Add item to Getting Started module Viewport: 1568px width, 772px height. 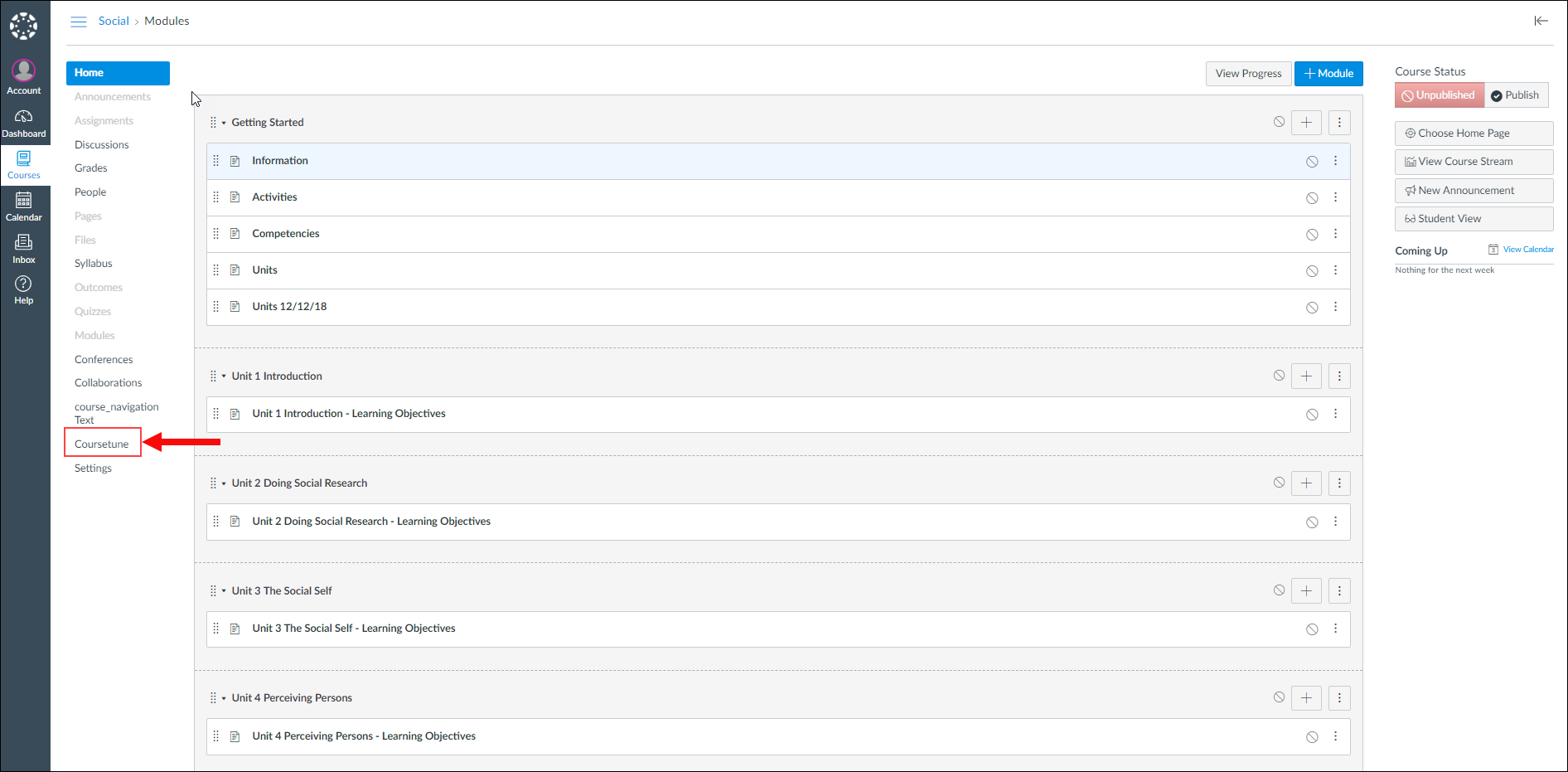[1306, 123]
